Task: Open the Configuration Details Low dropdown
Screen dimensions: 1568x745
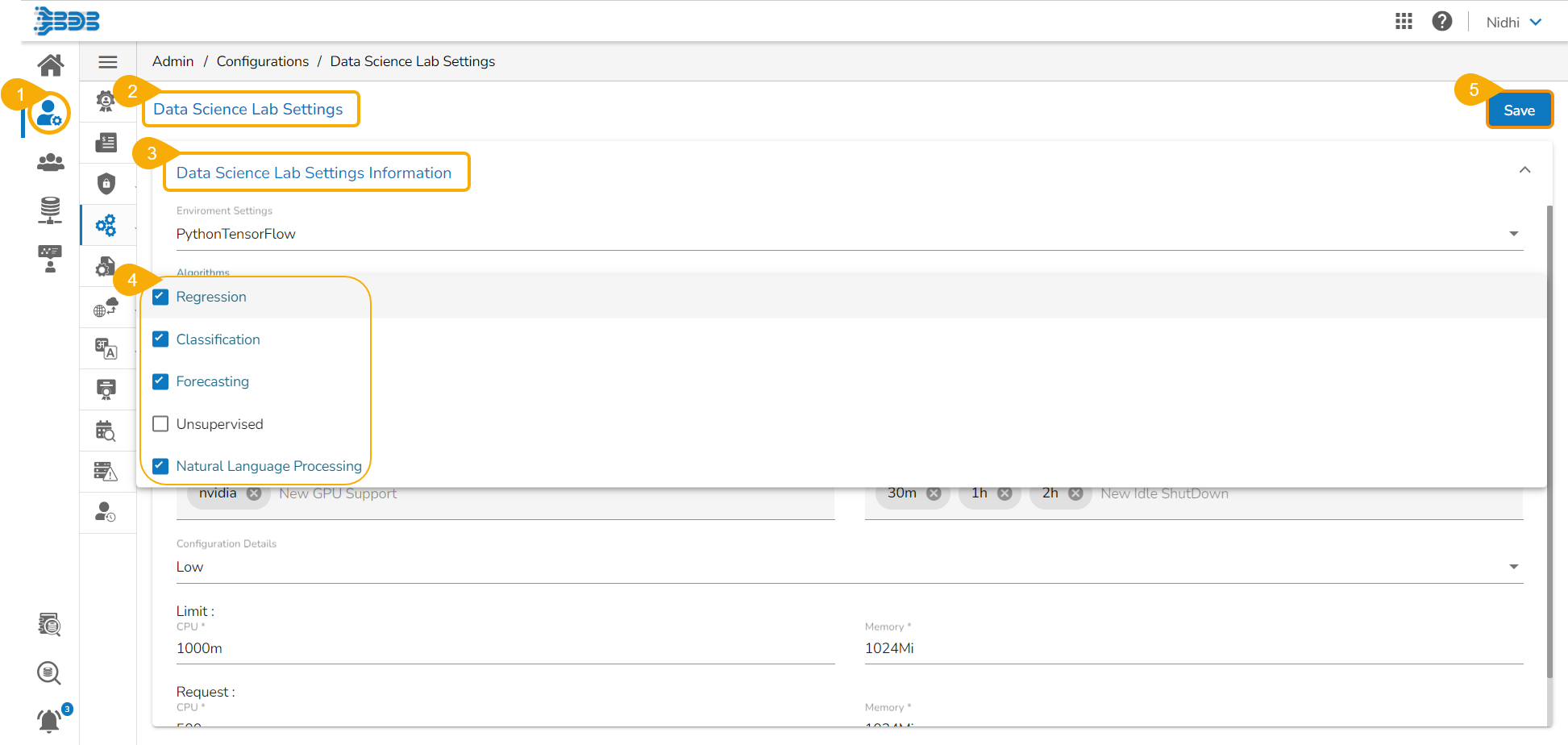Action: point(848,567)
